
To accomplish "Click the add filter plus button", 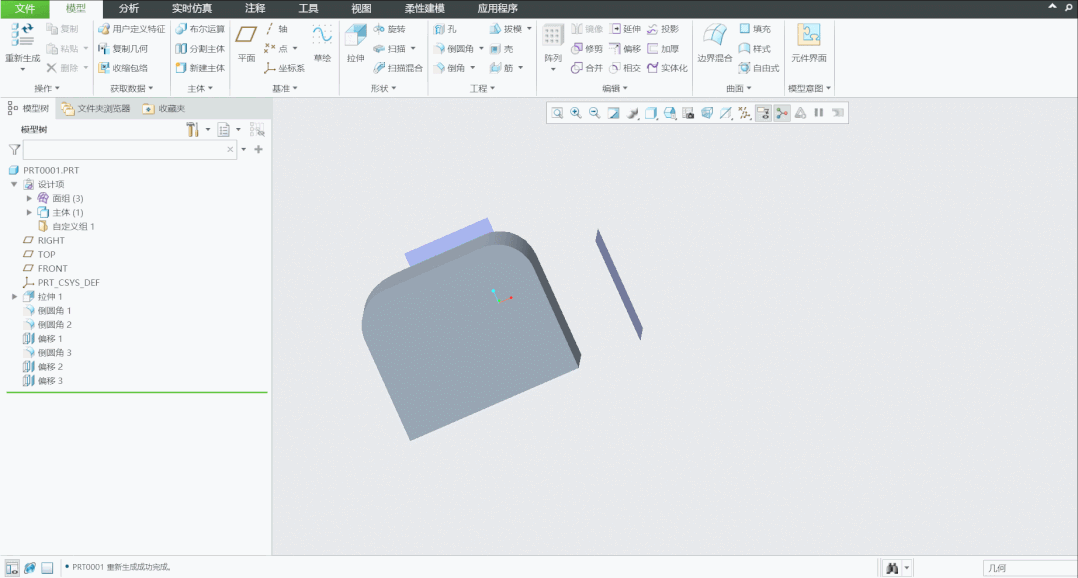I will tap(258, 149).
